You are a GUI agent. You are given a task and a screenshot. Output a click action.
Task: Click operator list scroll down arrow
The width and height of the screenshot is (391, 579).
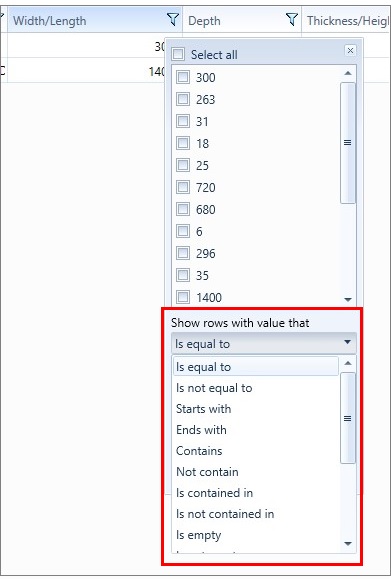tap(348, 544)
